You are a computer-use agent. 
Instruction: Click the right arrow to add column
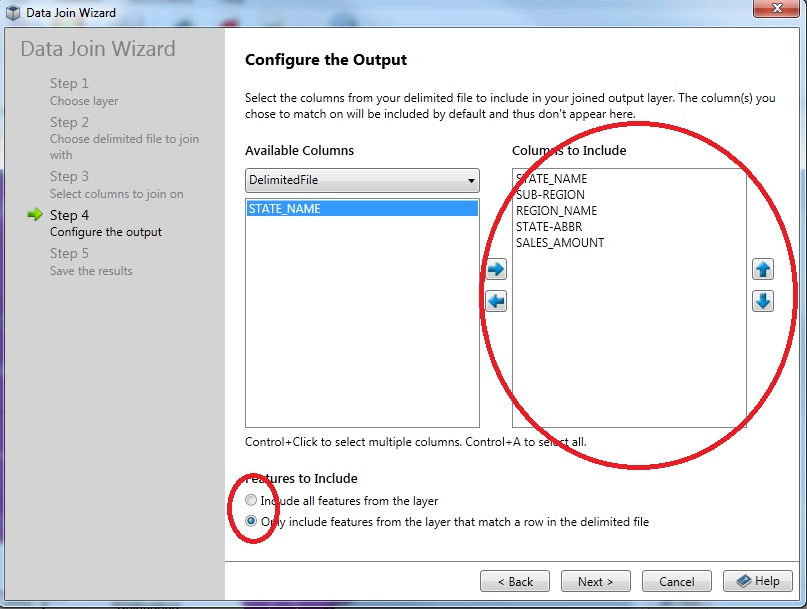496,269
